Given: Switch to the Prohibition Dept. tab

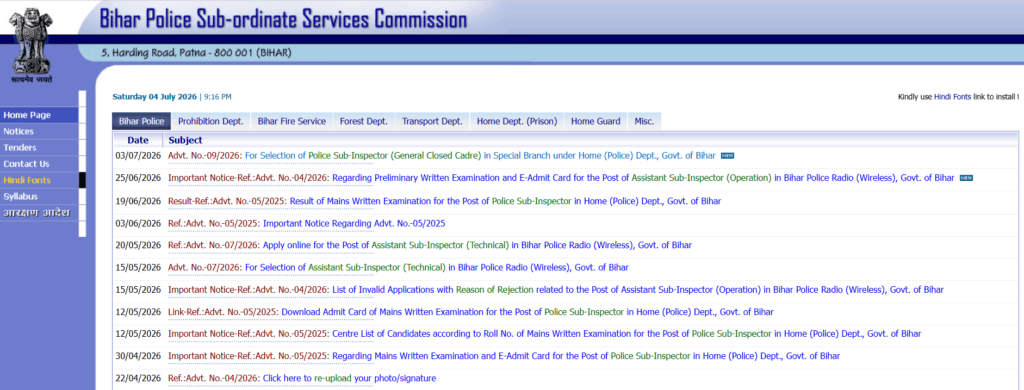Looking at the screenshot, I should coord(210,121).
